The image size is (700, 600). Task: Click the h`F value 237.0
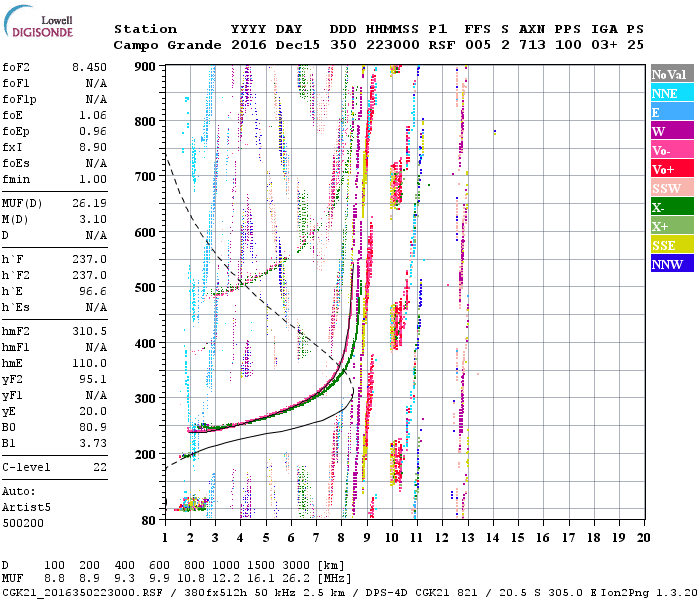[89, 259]
